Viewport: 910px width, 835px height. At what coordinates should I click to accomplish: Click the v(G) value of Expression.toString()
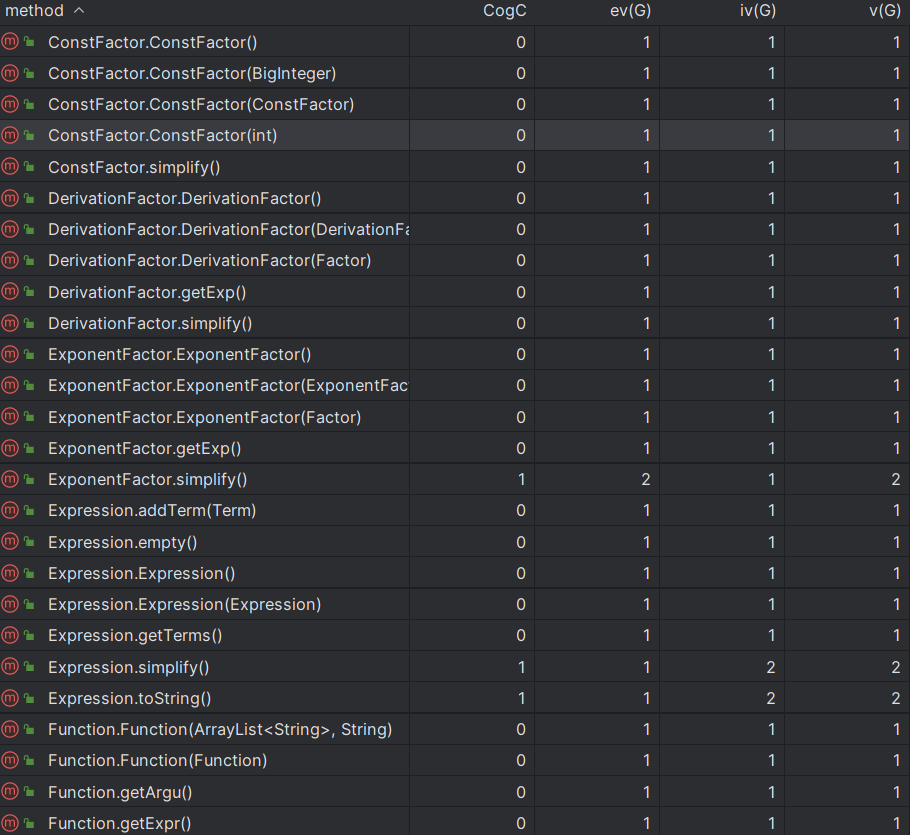point(895,698)
